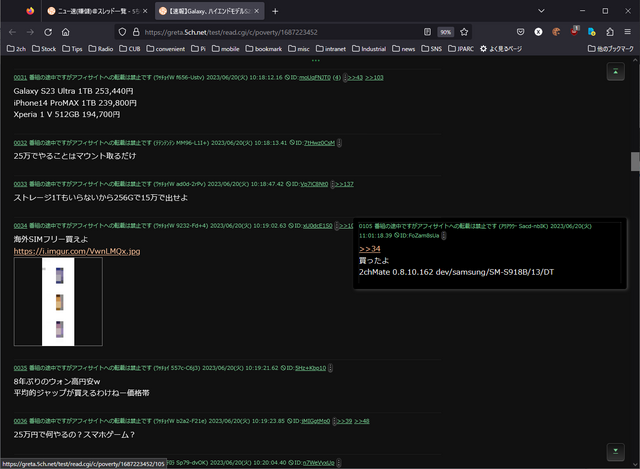Image resolution: width=640 pixels, height=469 pixels.
Task: Open the phone image thumbnail in post 0034
Action: click(58, 302)
